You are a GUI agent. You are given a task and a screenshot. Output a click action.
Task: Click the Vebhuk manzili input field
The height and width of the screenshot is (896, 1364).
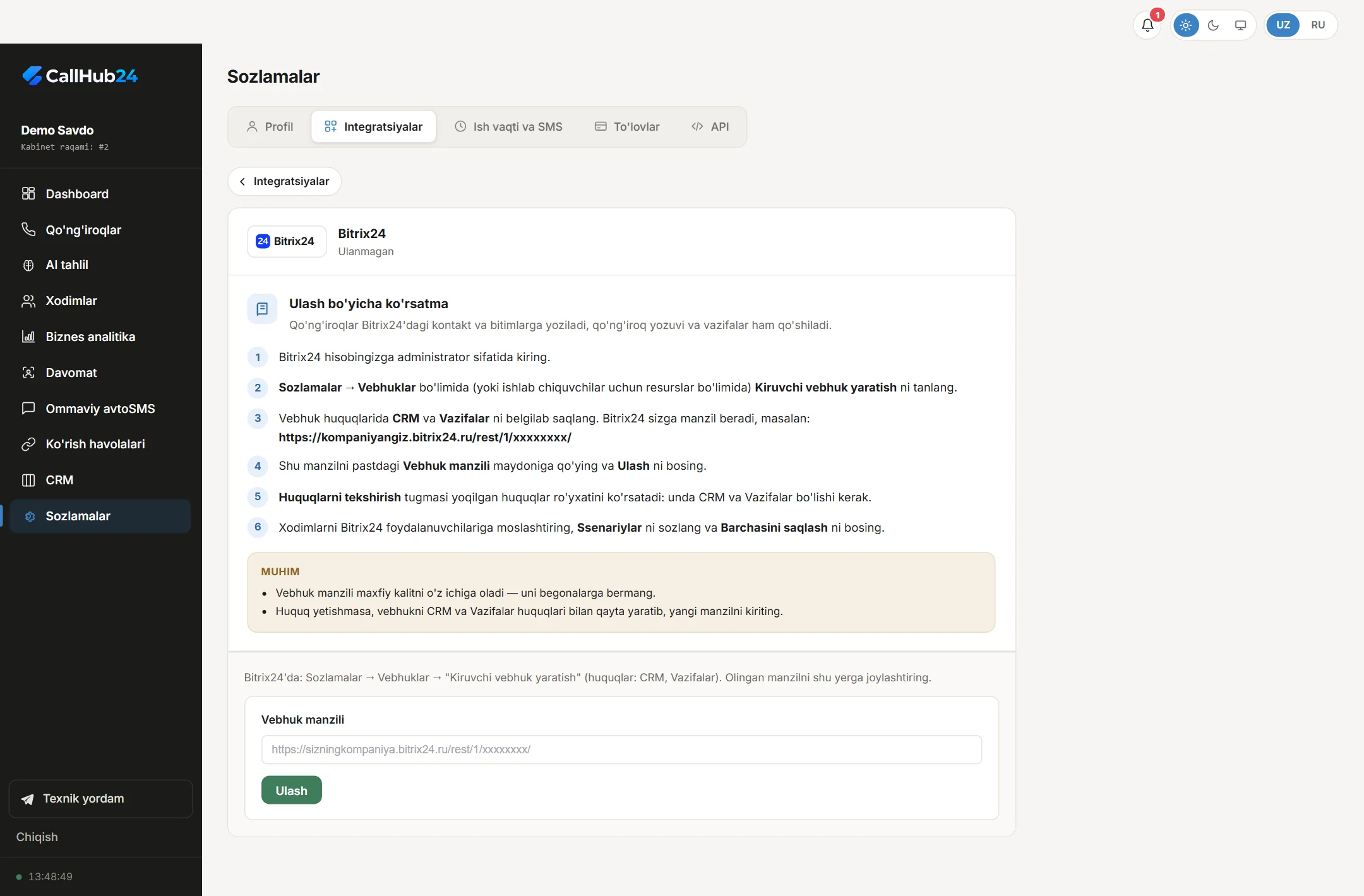click(621, 750)
